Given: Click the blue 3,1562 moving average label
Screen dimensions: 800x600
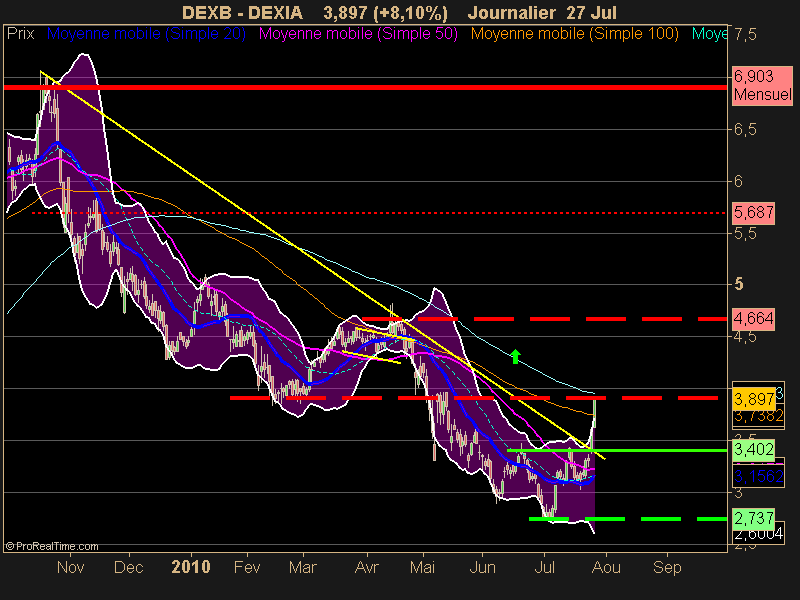Looking at the screenshot, I should [x=758, y=477].
